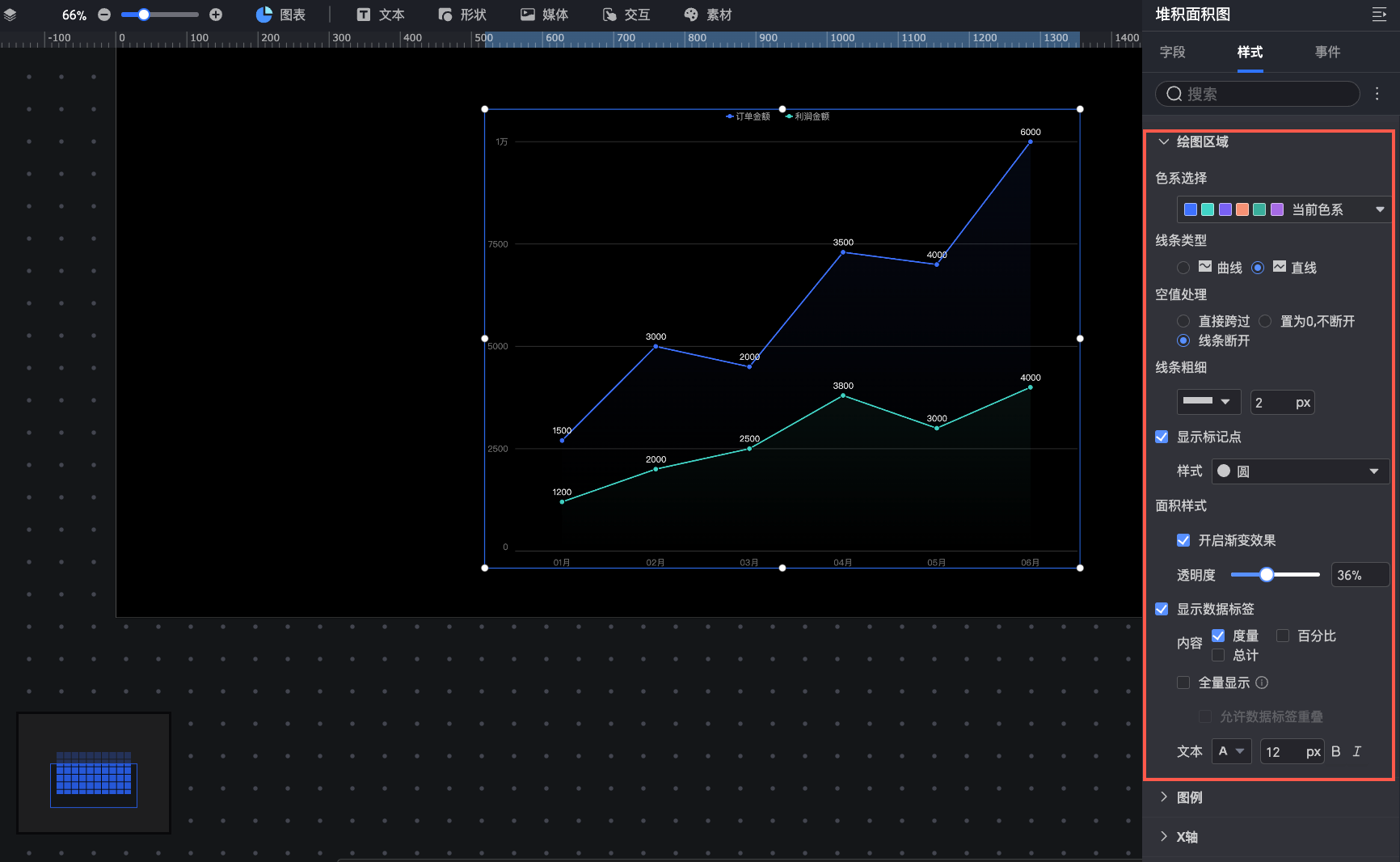This screenshot has height=862, width=1400.
Task: Click the zoom in plus icon
Action: pyautogui.click(x=216, y=15)
